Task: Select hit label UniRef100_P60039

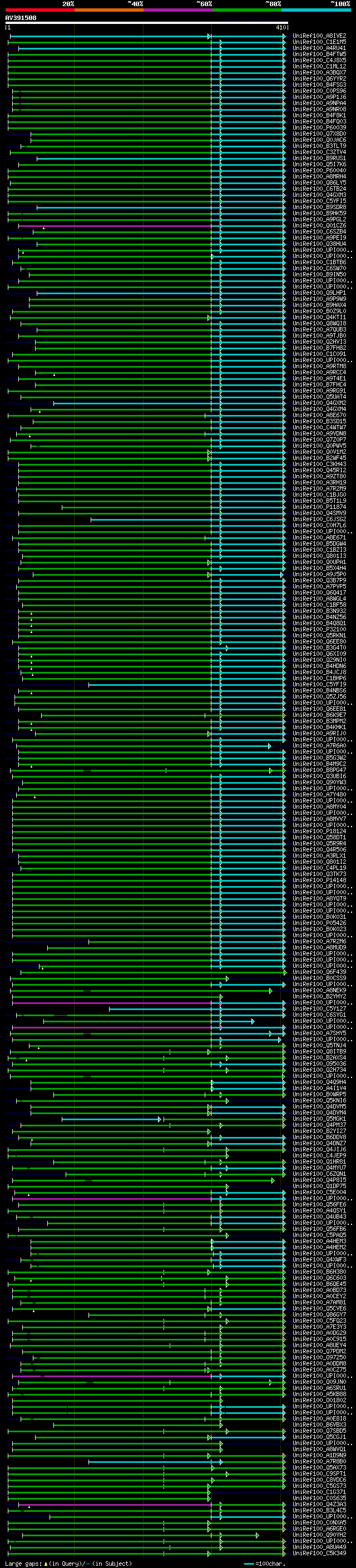Action: (x=319, y=128)
